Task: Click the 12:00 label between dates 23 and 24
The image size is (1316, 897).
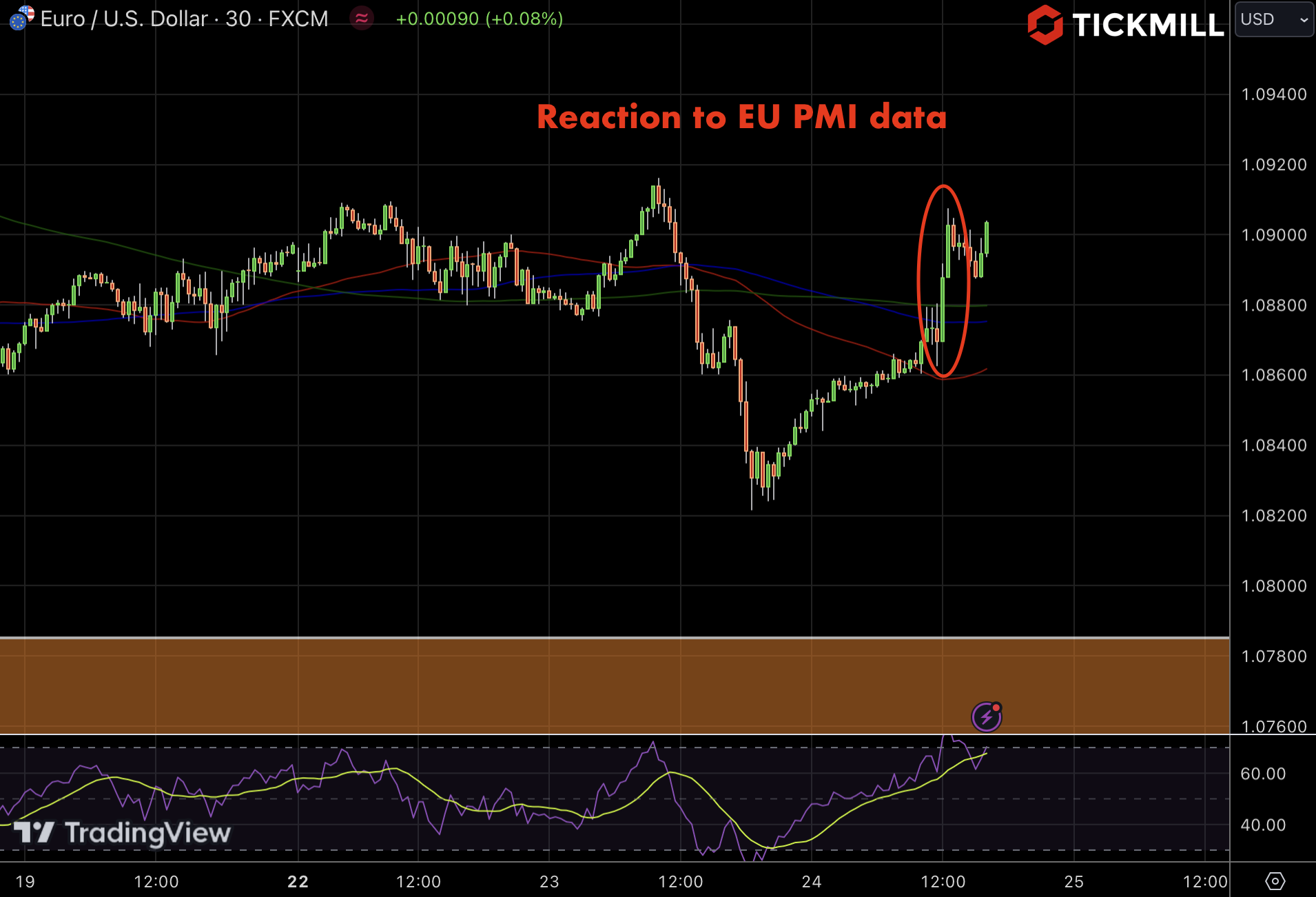Action: click(681, 882)
